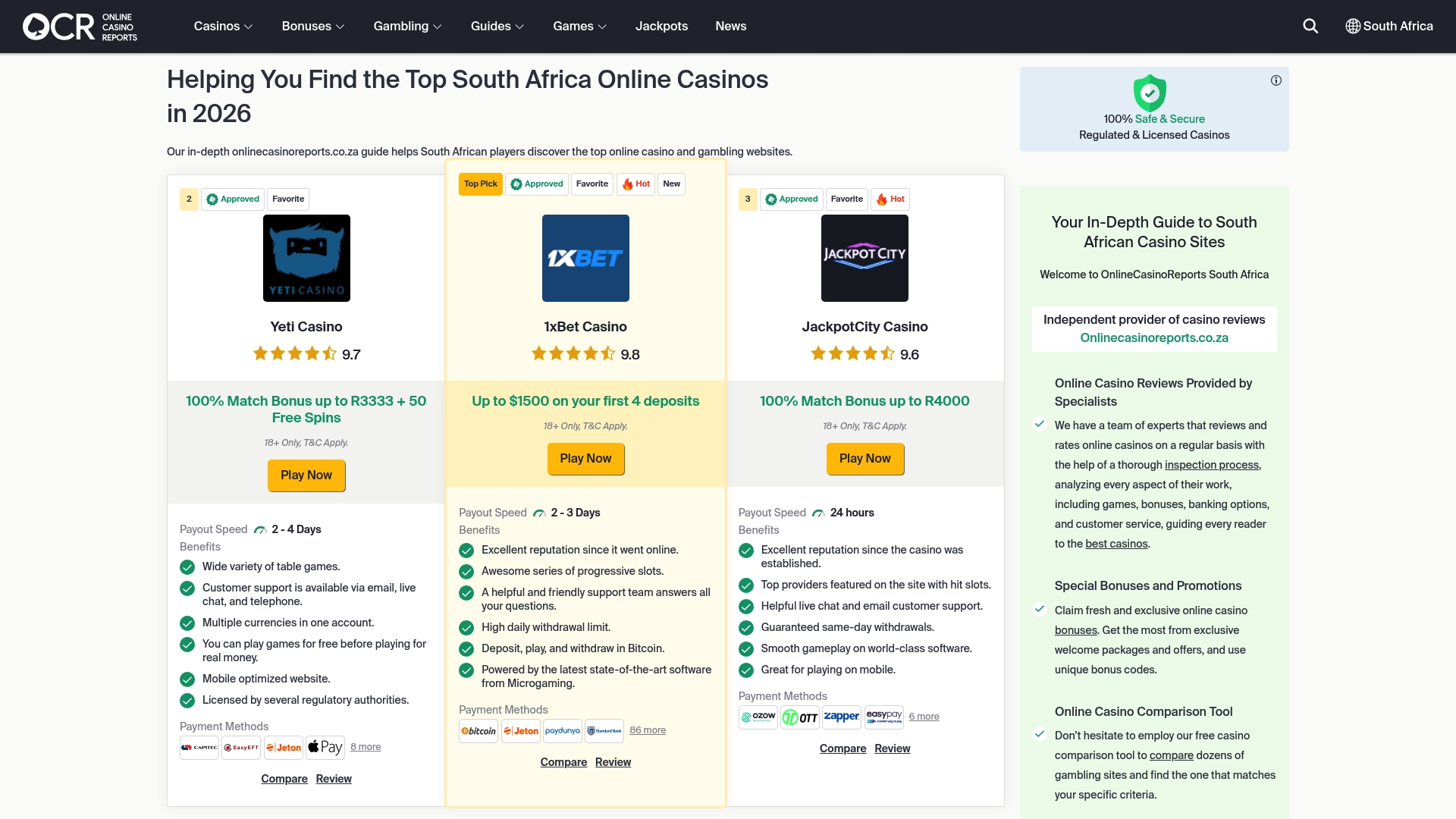This screenshot has height=819, width=1456.
Task: Click the OTT payment icon
Action: pos(800,717)
